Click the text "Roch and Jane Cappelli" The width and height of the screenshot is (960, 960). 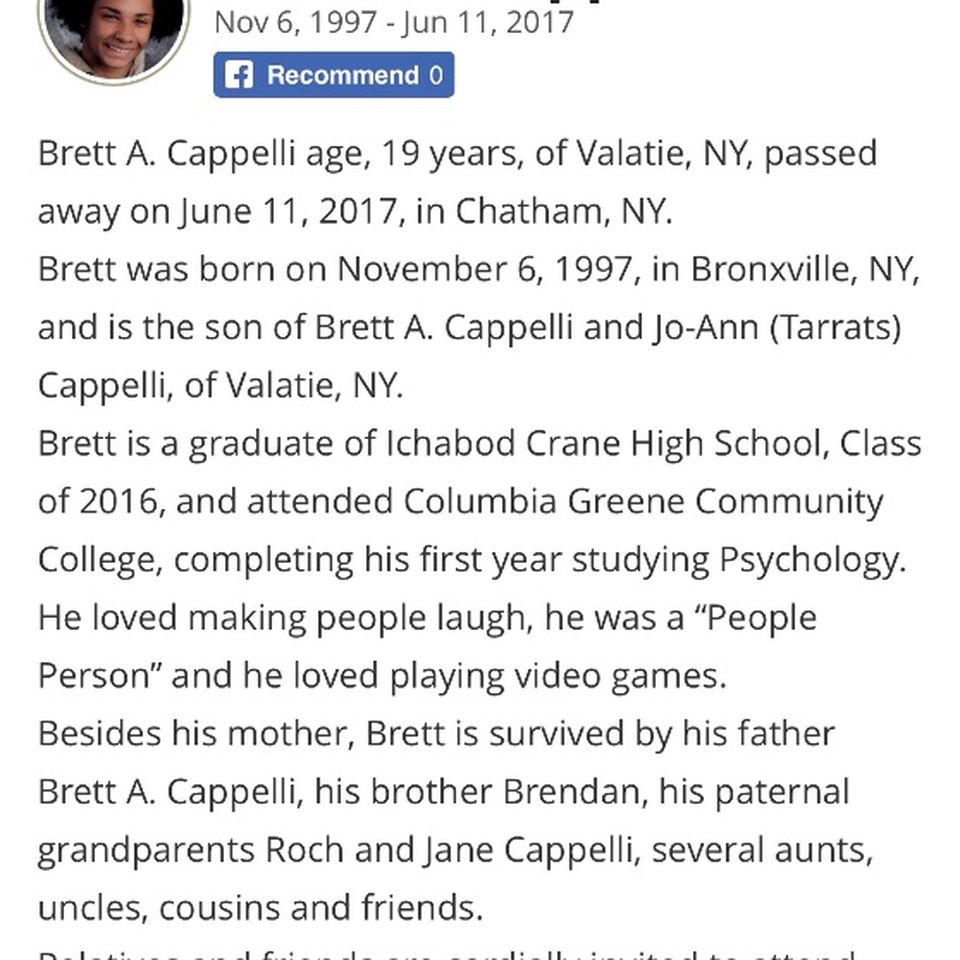pyautogui.click(x=448, y=850)
